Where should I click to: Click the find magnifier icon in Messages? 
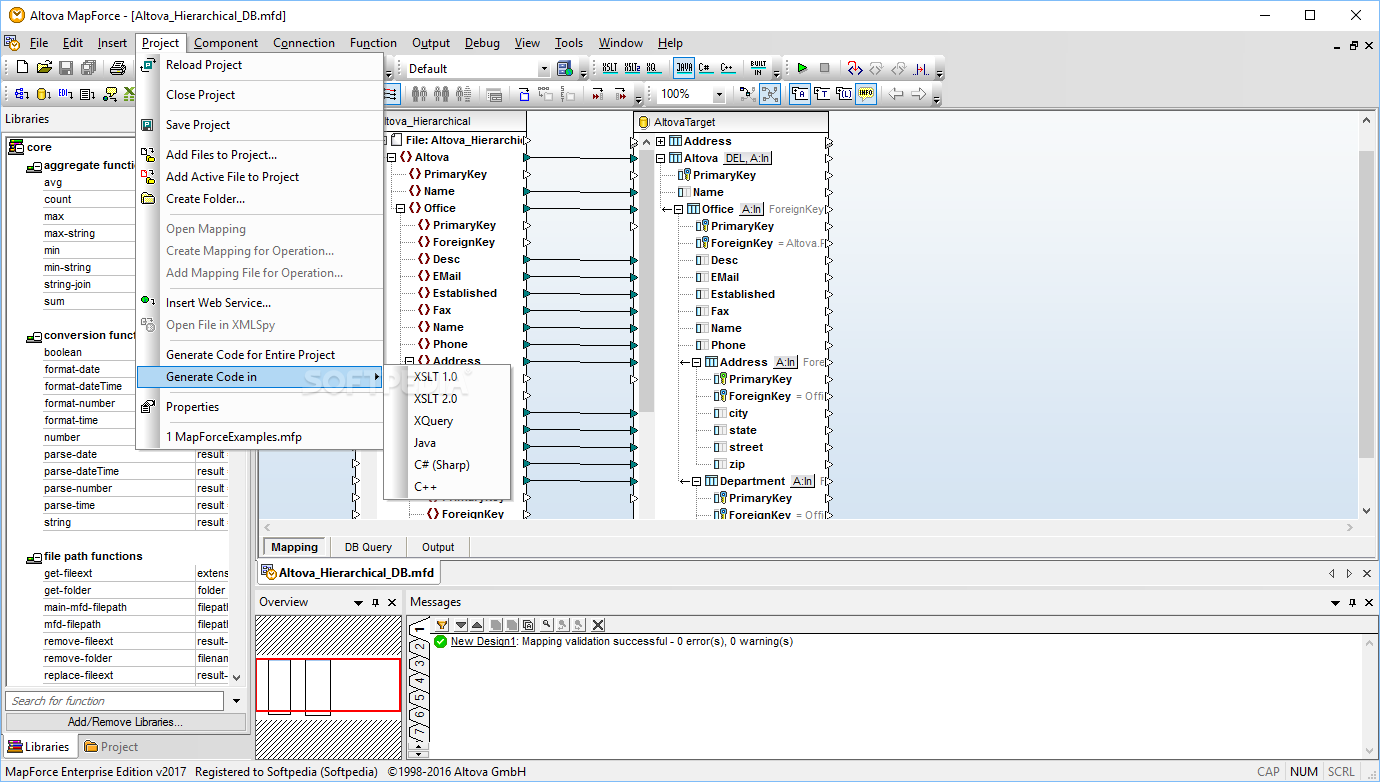tap(547, 624)
